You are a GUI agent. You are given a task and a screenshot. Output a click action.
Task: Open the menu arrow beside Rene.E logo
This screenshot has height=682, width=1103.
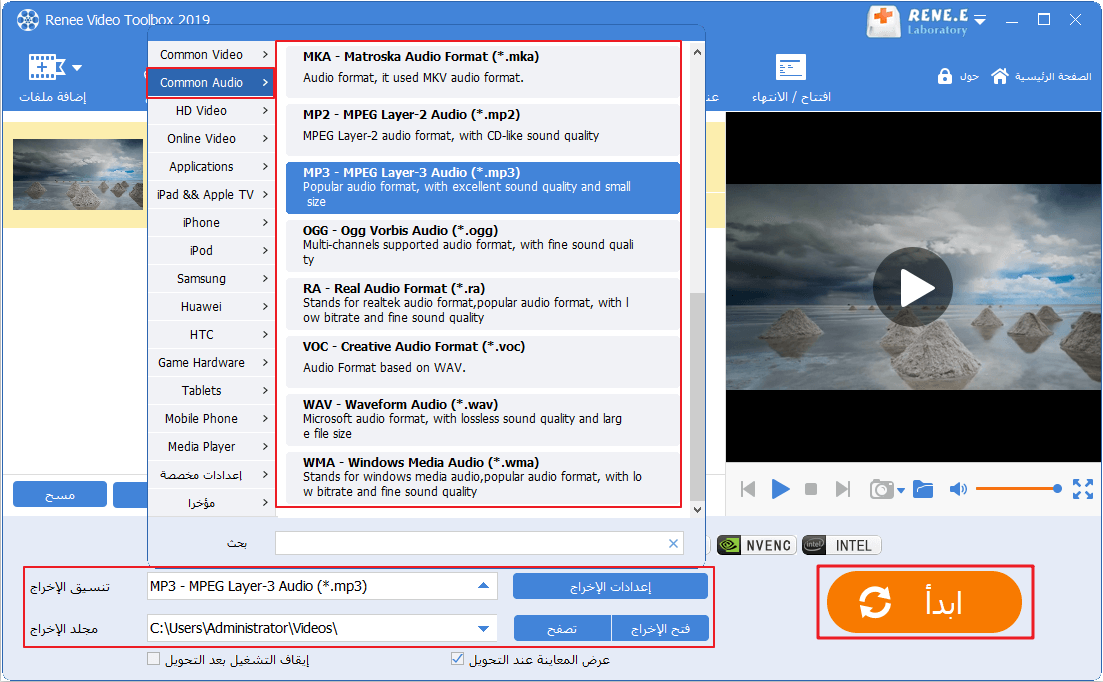pyautogui.click(x=980, y=19)
